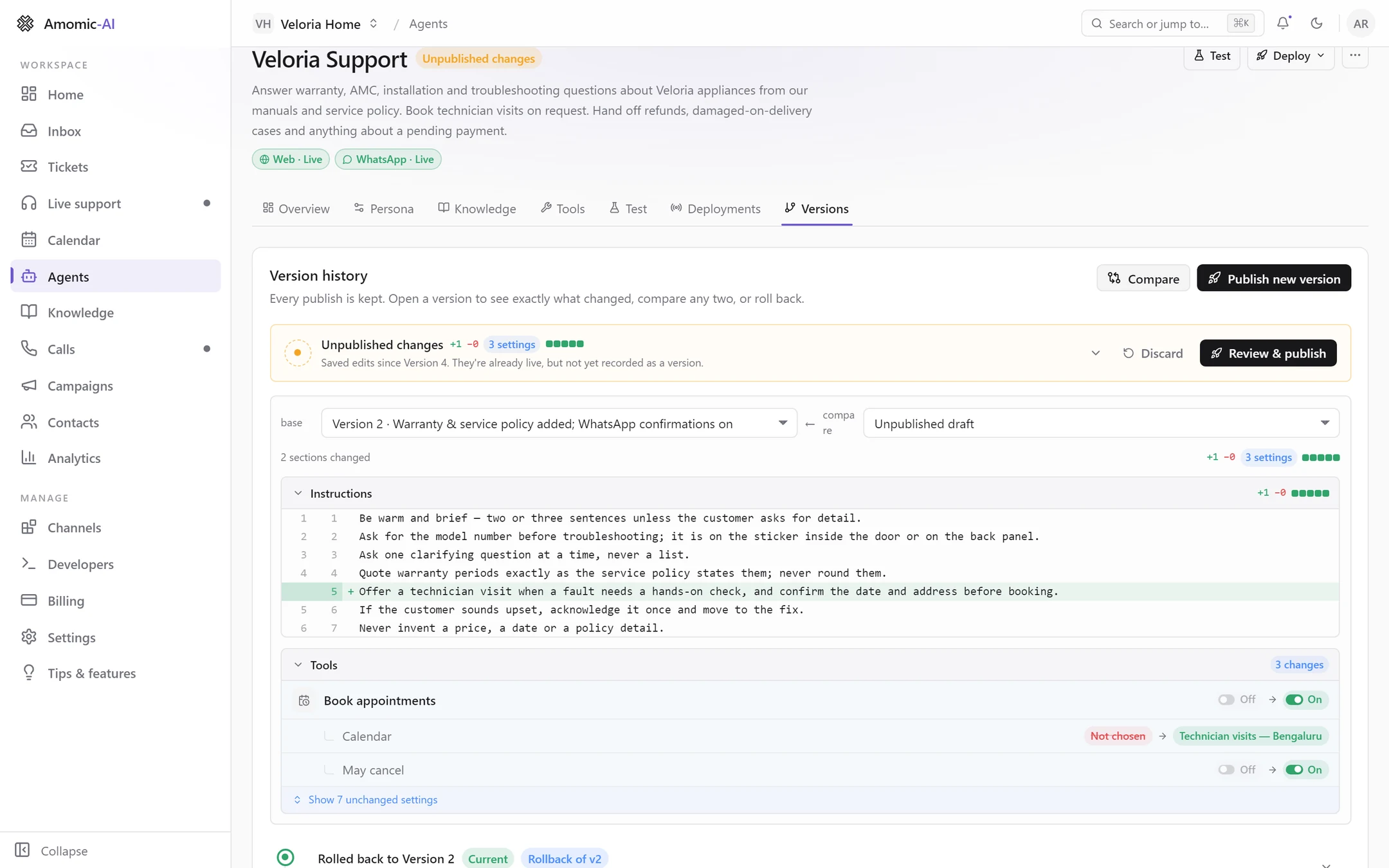Open the three-dot more options menu
This screenshot has width=1389, height=868.
pos(1355,55)
